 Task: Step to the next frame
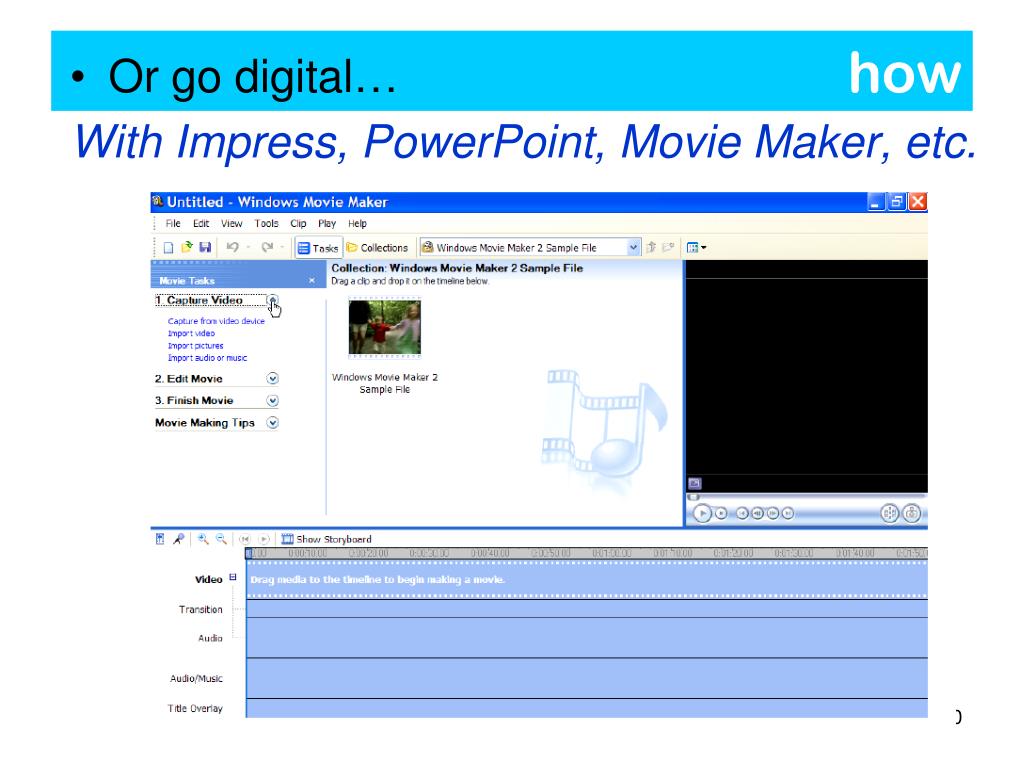click(773, 513)
